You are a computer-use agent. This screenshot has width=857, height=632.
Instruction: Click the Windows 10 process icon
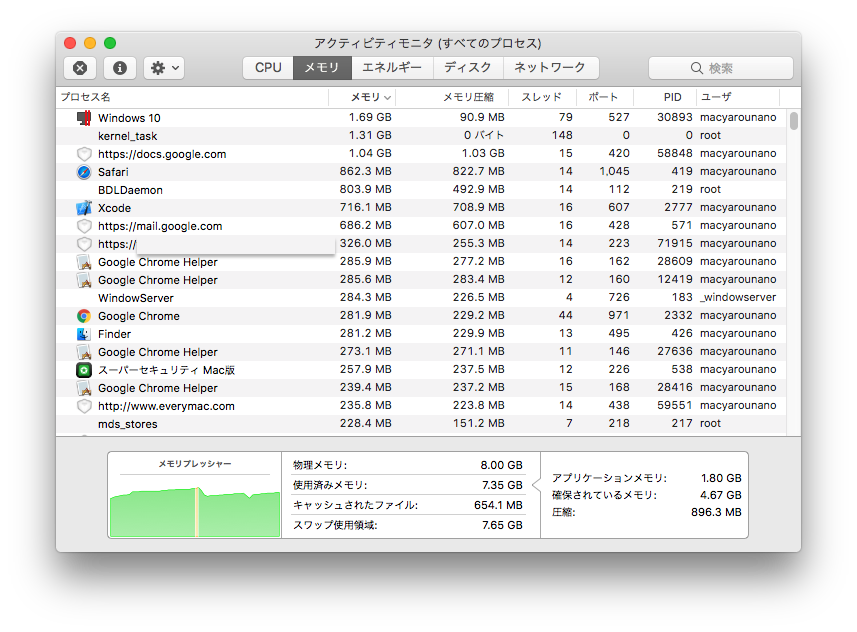(84, 118)
